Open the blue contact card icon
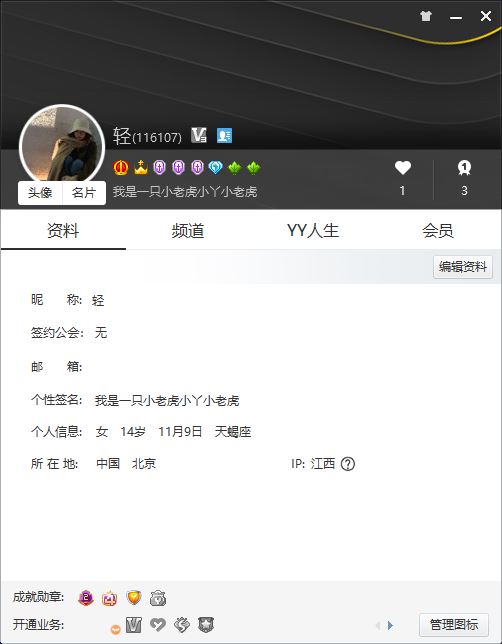 tap(224, 136)
